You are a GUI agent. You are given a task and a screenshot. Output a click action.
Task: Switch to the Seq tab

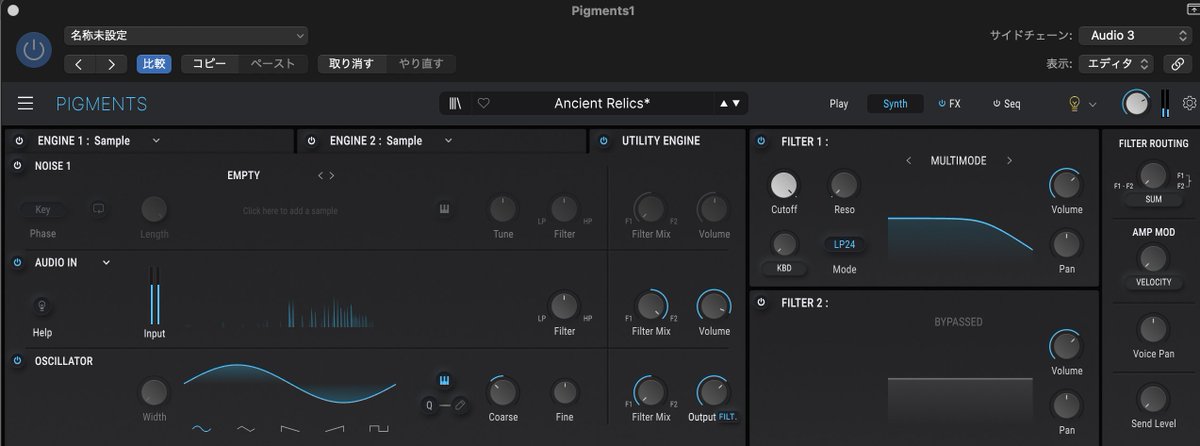[1006, 103]
